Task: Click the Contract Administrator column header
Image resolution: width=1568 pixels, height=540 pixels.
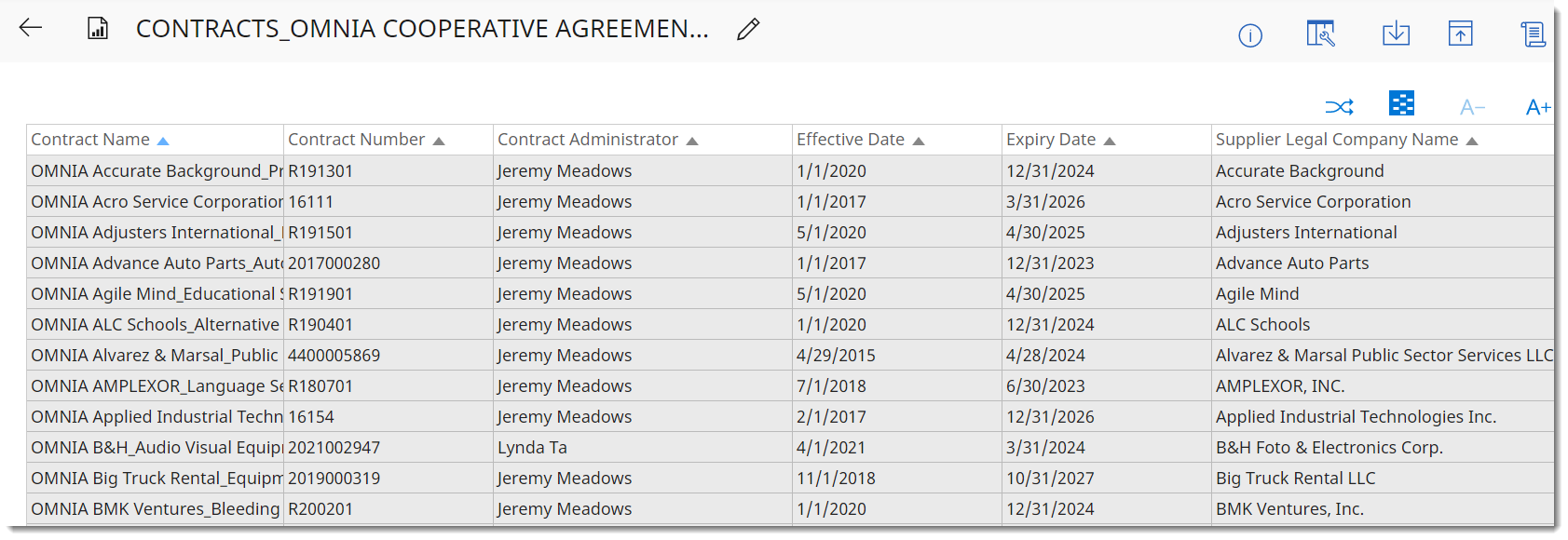Action: 588,140
